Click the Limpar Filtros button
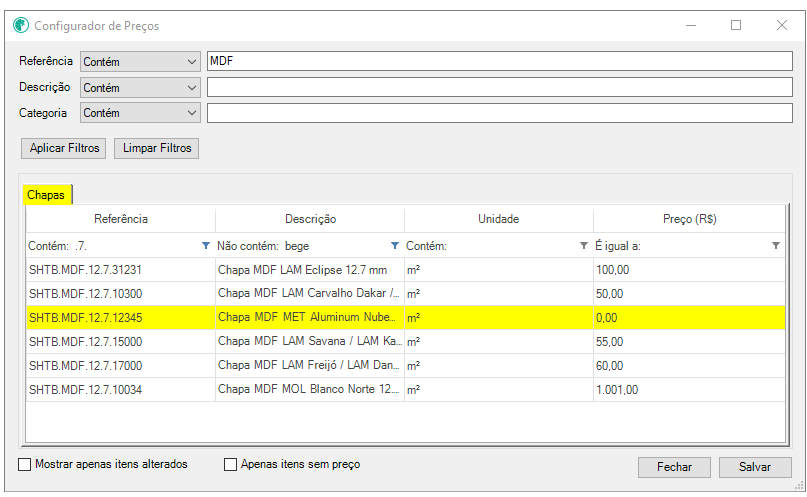The image size is (807, 497). 157,148
